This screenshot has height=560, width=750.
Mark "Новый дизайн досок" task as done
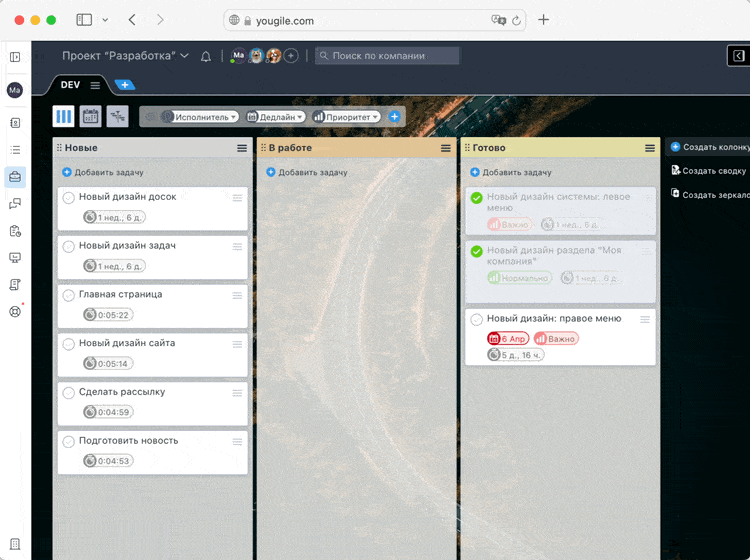(x=69, y=197)
